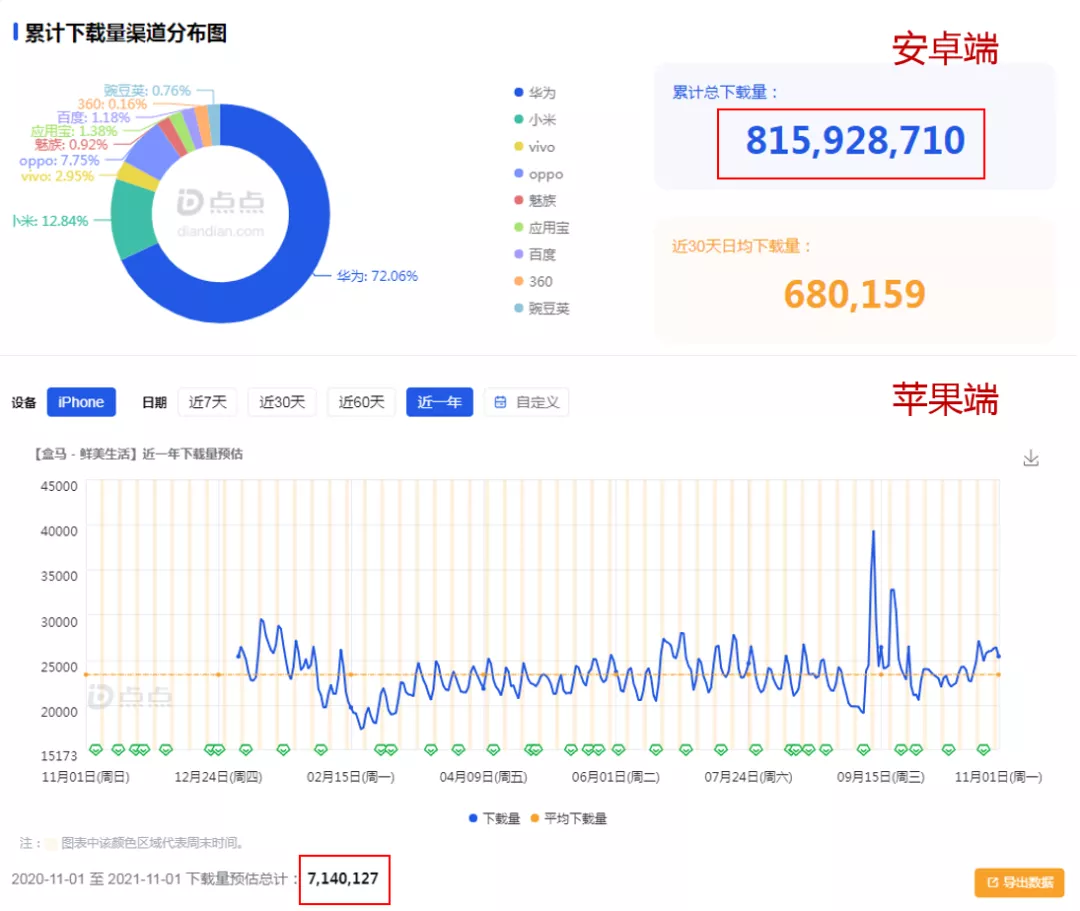Click the 12月24日(周四) x-axis label
1080x911 pixels.
(x=218, y=777)
